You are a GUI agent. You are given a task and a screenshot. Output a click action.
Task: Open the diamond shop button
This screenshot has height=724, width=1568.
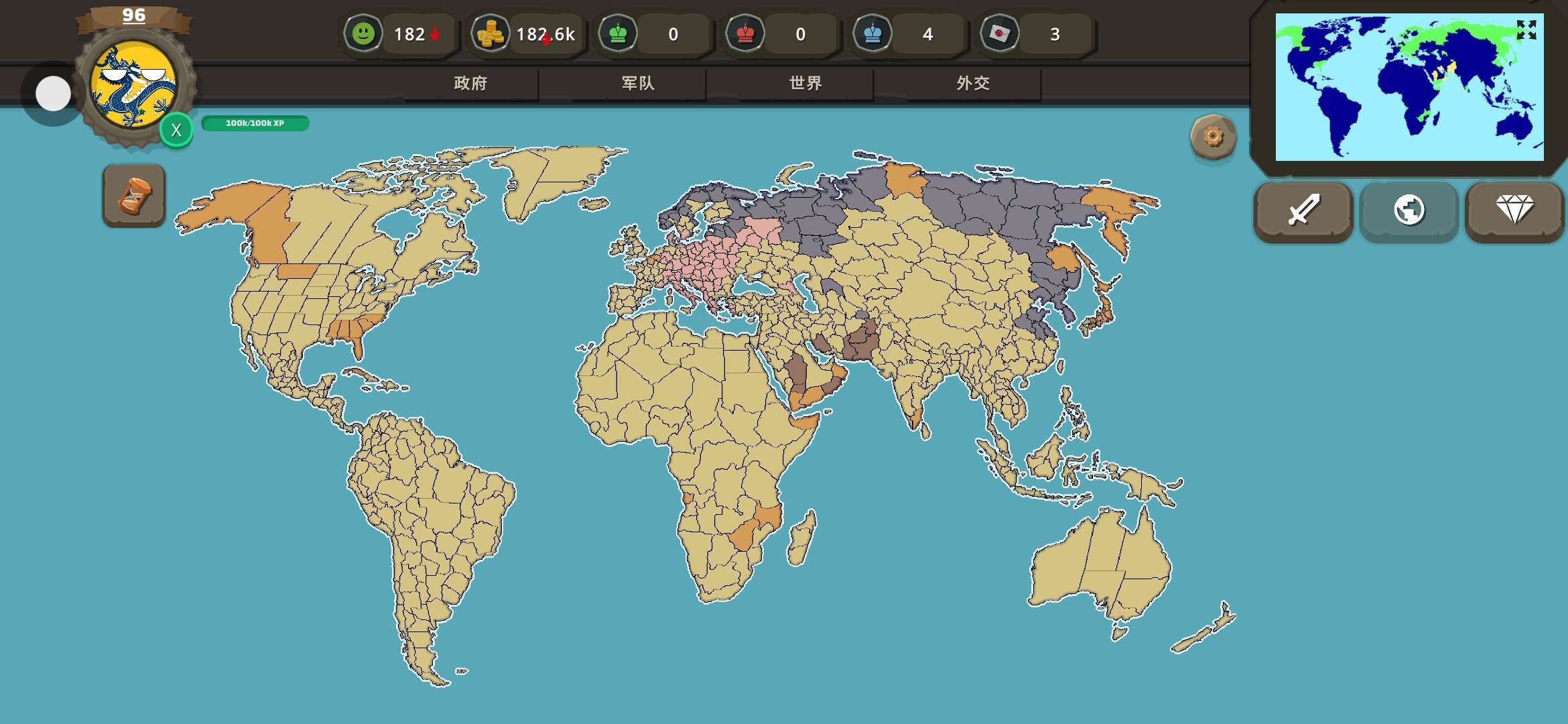click(x=1514, y=210)
